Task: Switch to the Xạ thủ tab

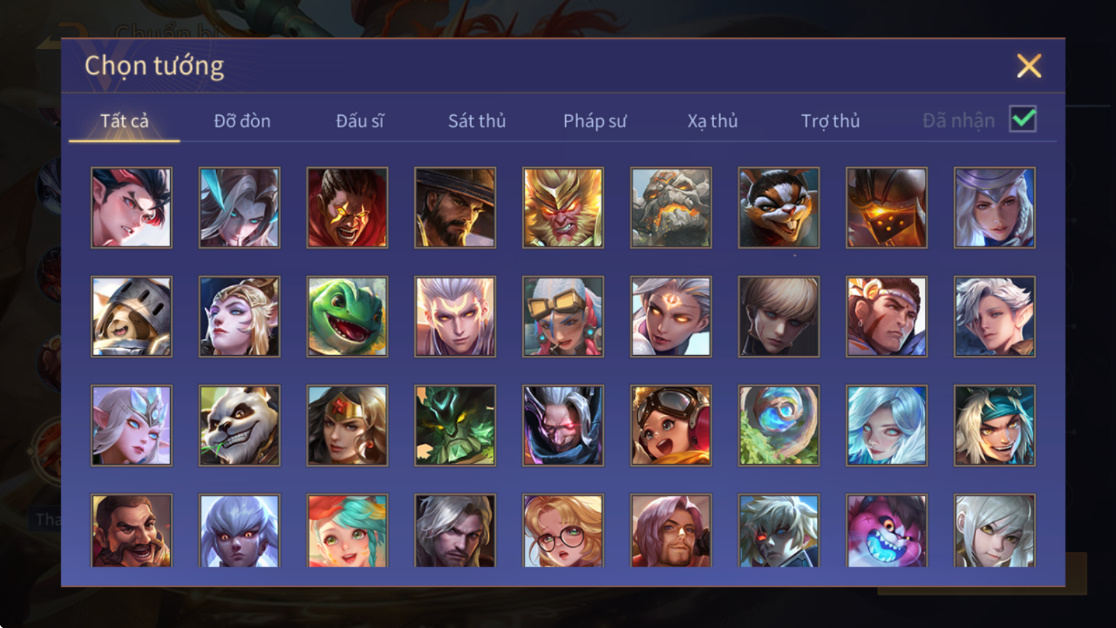Action: [712, 120]
